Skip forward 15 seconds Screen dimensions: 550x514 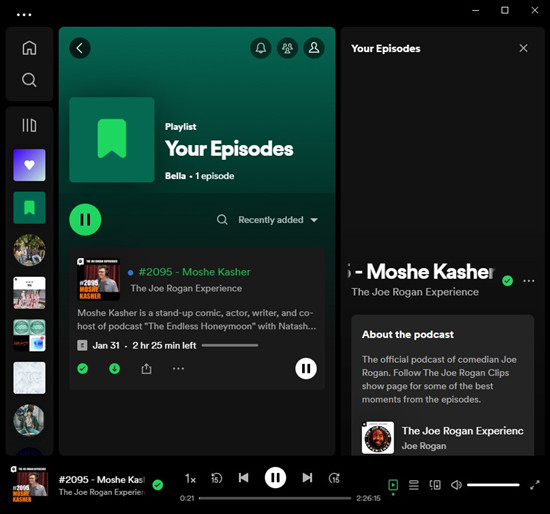pyautogui.click(x=334, y=478)
